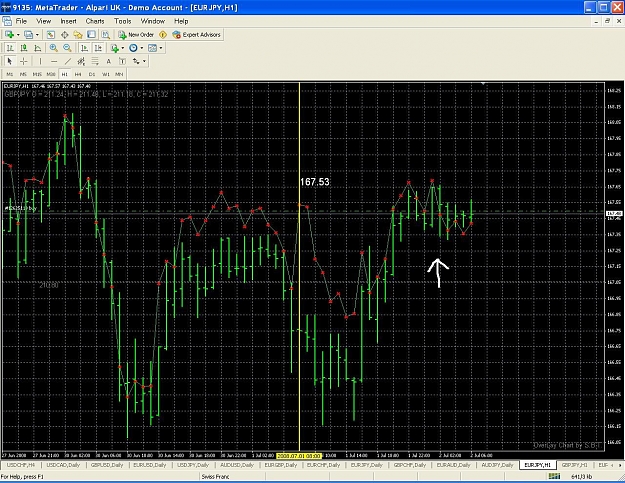The width and height of the screenshot is (625, 483).
Task: Select the crosshair tool
Action: [24, 61]
